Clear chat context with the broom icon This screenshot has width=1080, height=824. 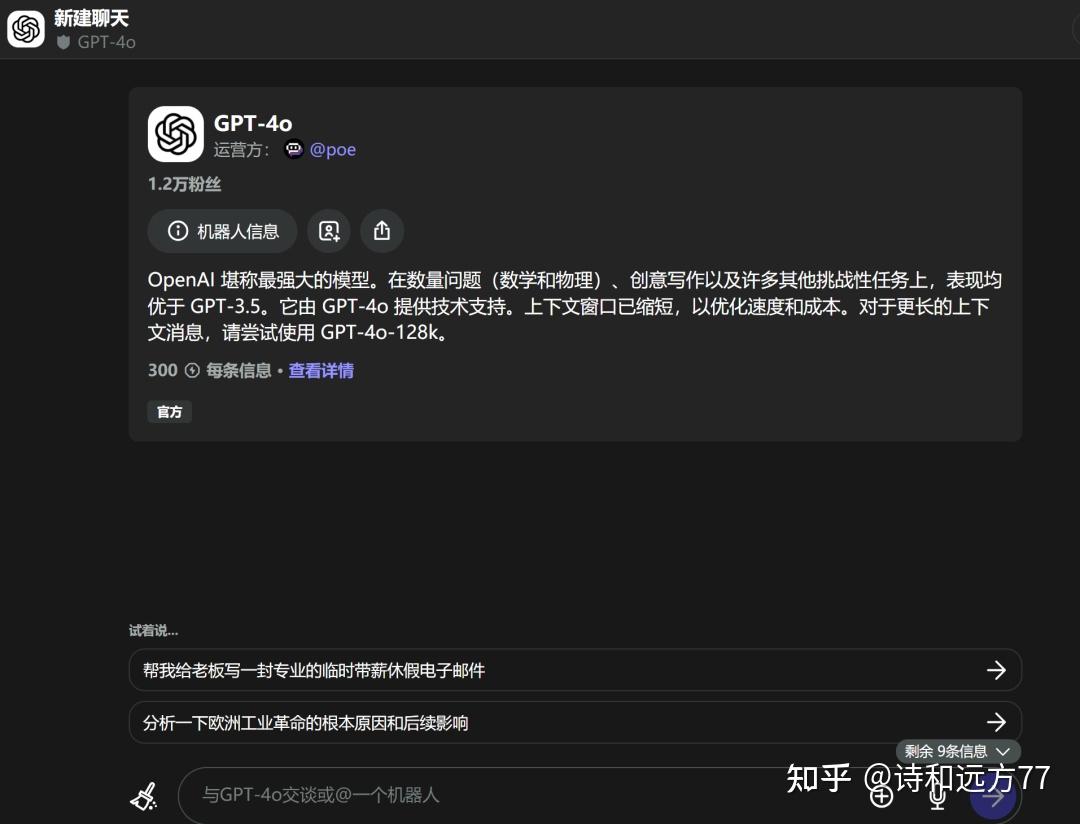click(145, 795)
